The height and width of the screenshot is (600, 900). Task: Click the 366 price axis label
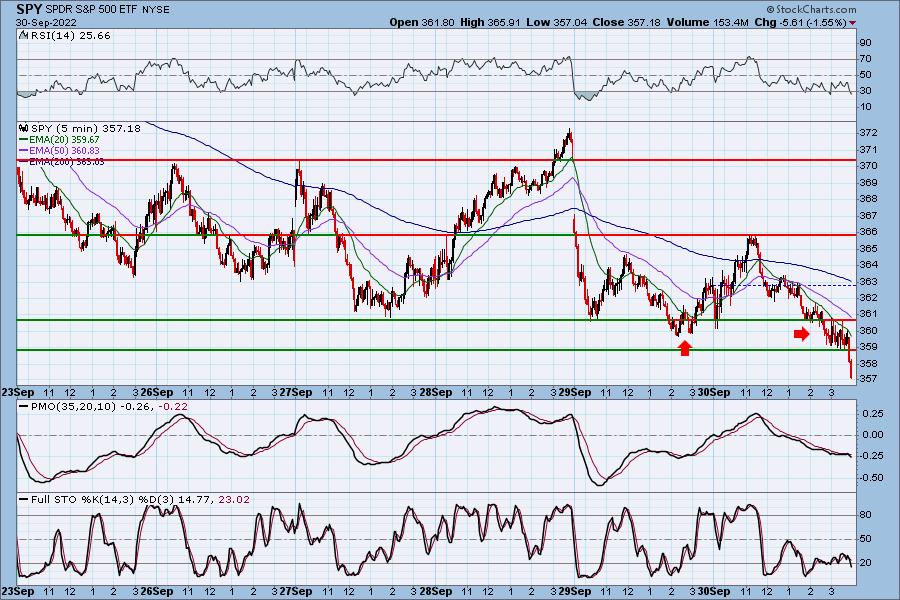[x=869, y=231]
